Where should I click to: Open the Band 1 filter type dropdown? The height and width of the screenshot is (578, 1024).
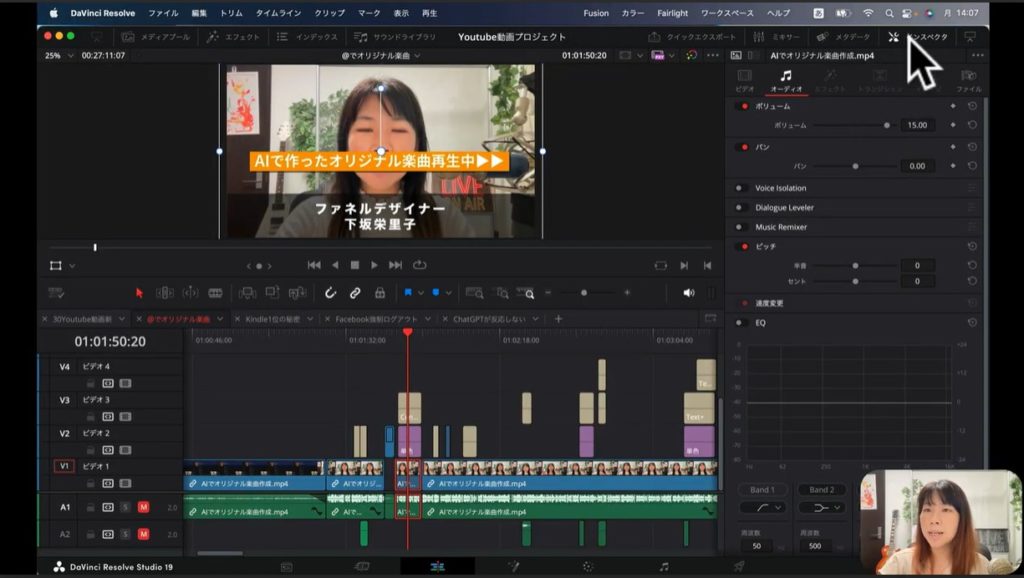770,508
